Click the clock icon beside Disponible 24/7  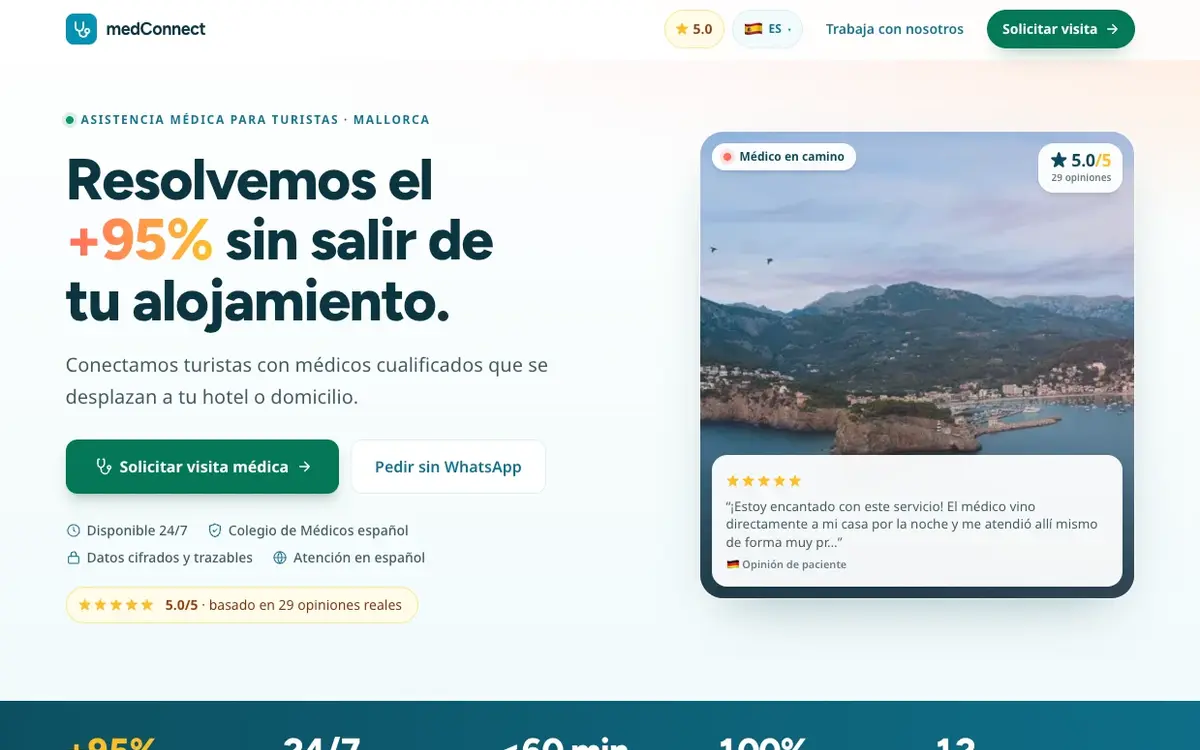73,531
